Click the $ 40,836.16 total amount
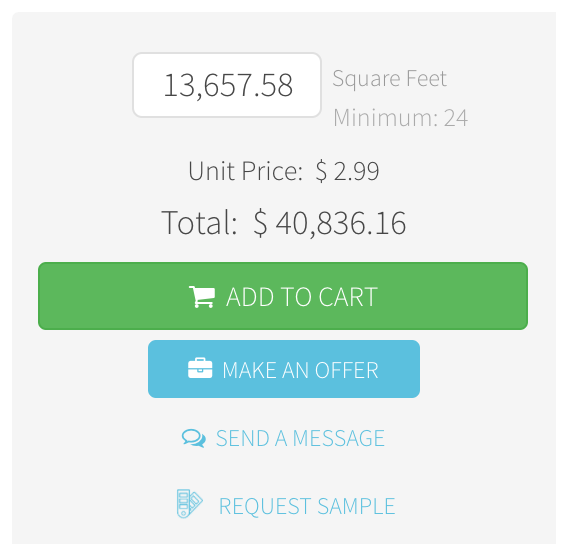The width and height of the screenshot is (568, 544). pos(330,223)
